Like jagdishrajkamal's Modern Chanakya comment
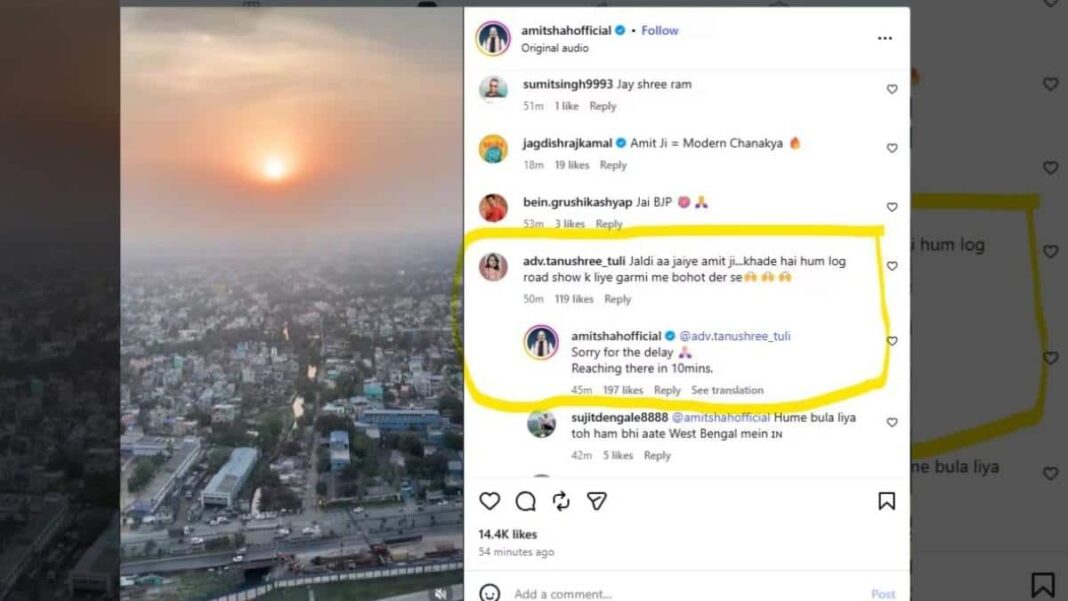Screen dimensions: 1068x601 tap(892, 148)
